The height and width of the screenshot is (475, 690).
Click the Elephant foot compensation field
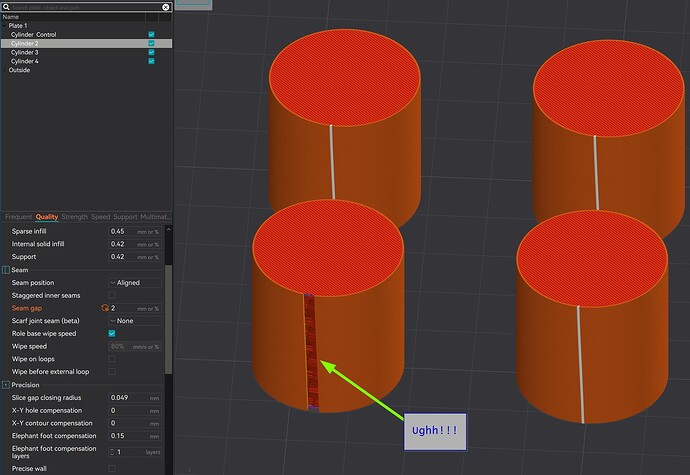(x=135, y=436)
